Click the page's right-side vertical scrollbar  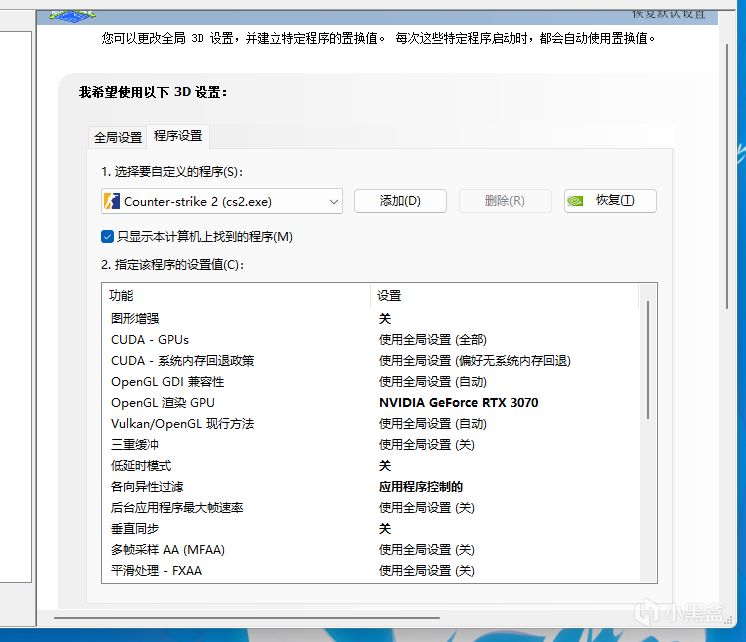[726, 176]
